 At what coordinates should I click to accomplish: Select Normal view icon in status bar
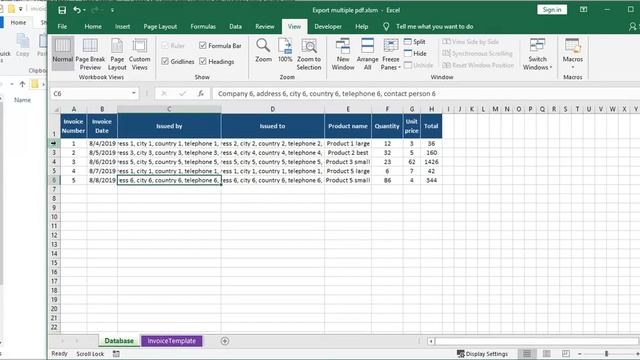(x=527, y=354)
